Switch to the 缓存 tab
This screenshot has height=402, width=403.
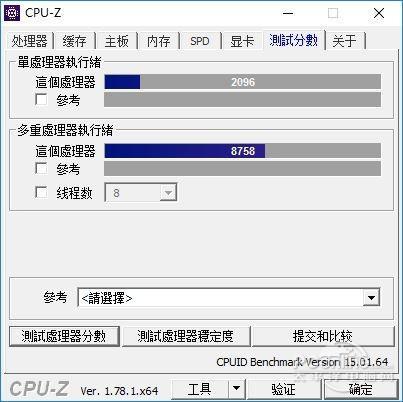[x=74, y=41]
